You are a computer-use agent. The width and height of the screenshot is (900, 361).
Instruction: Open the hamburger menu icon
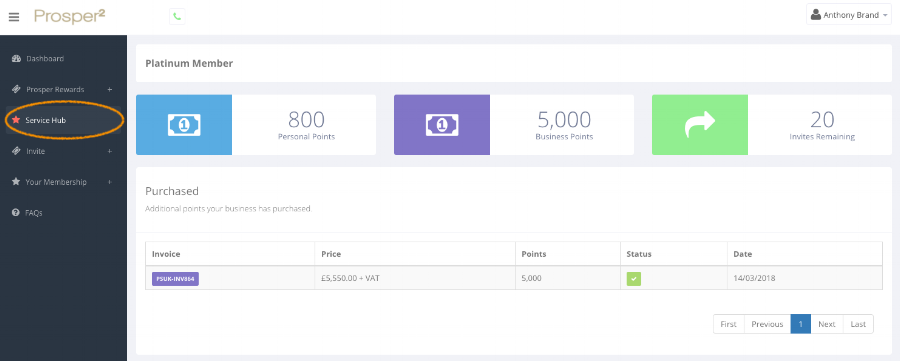click(x=14, y=17)
